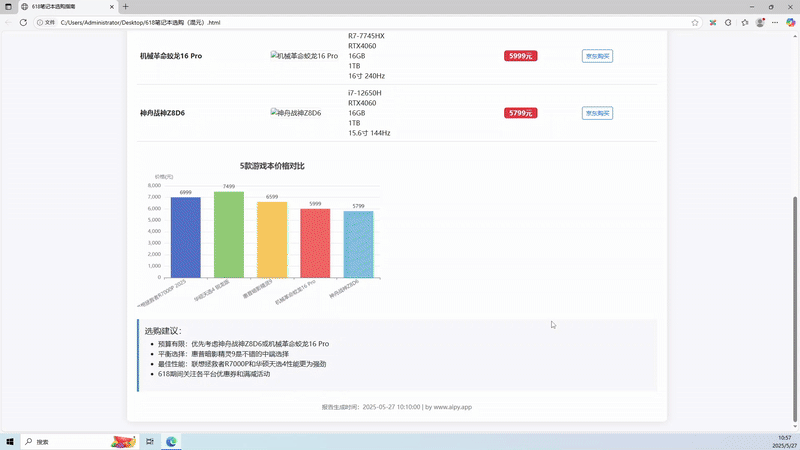Add page to favorites via star icon
800x450 pixels.
695,22
